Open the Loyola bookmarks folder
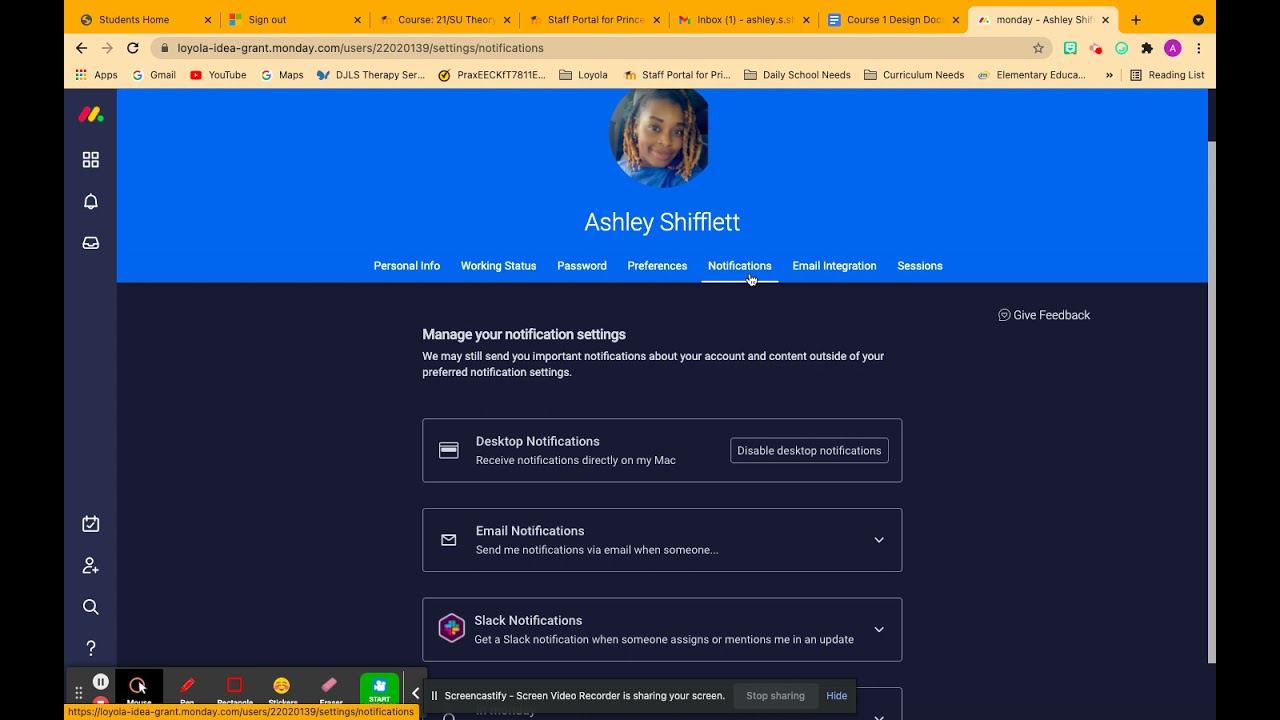The height and width of the screenshot is (720, 1280). (x=583, y=75)
